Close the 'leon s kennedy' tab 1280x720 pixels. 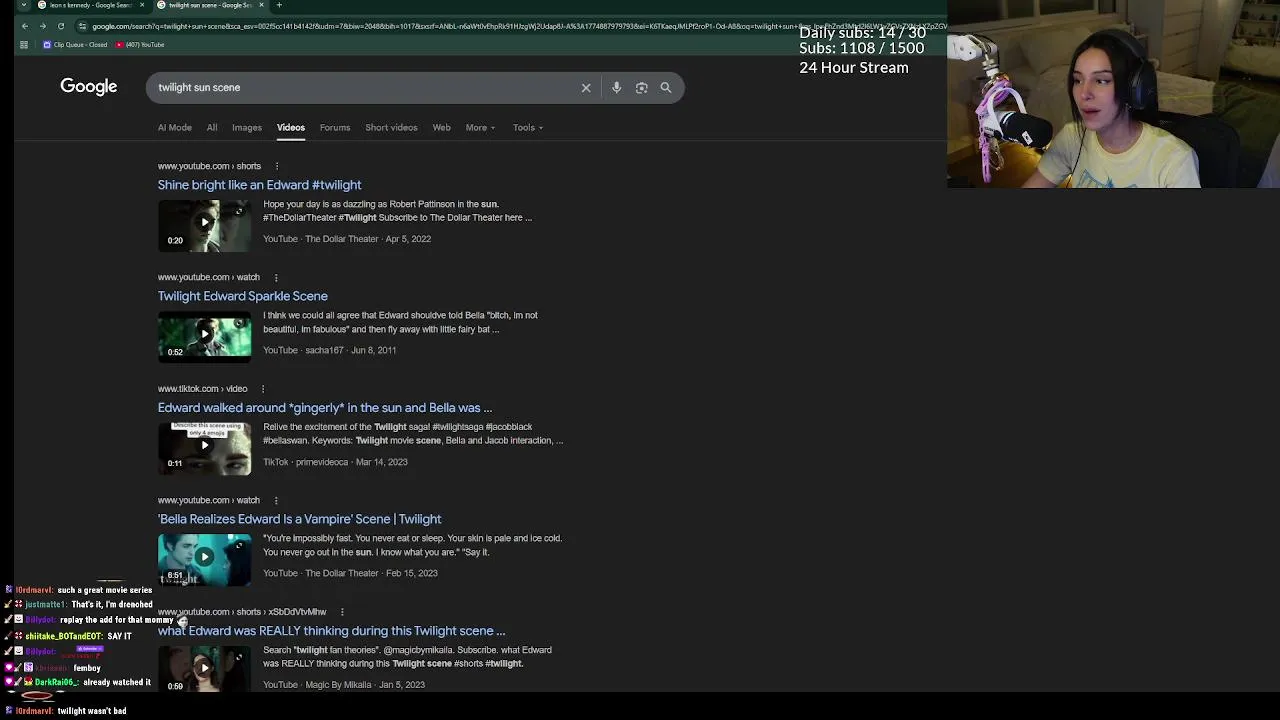coord(142,5)
